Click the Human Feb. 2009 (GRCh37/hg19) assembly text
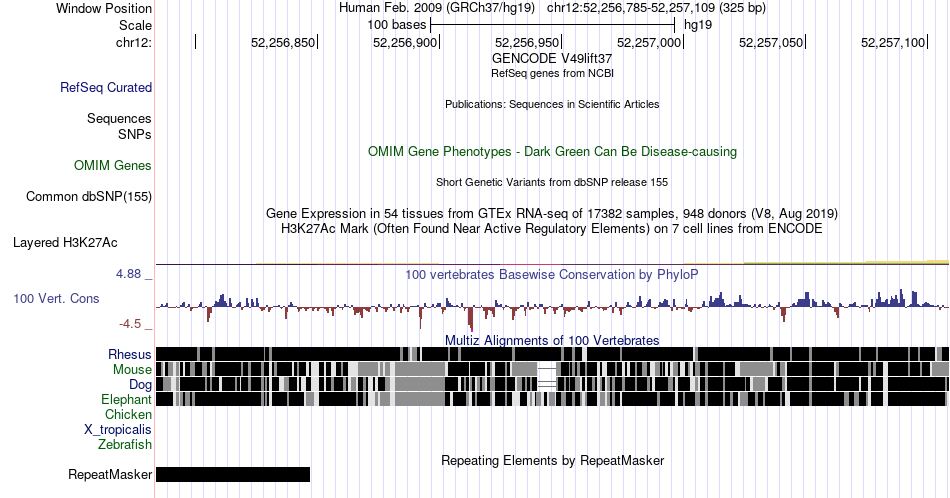Image resolution: width=950 pixels, height=498 pixels. [437, 8]
